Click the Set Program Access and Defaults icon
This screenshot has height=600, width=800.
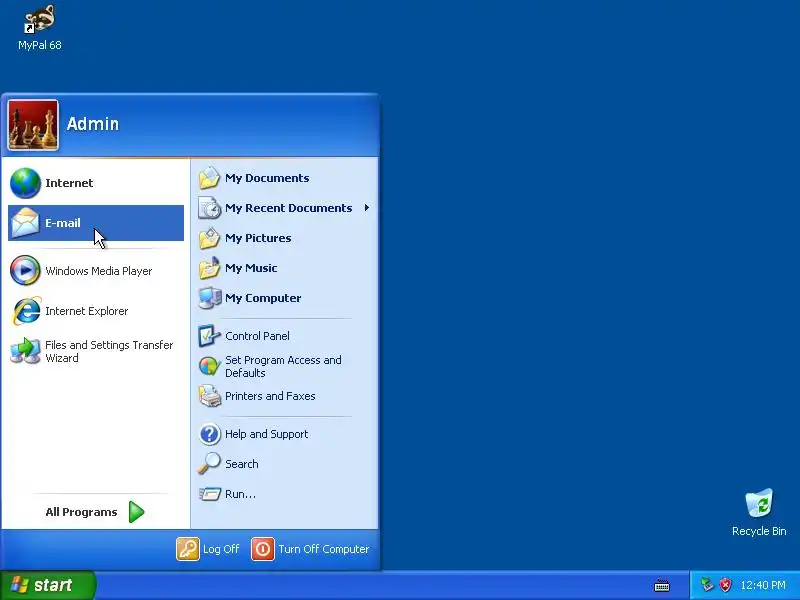pos(209,366)
